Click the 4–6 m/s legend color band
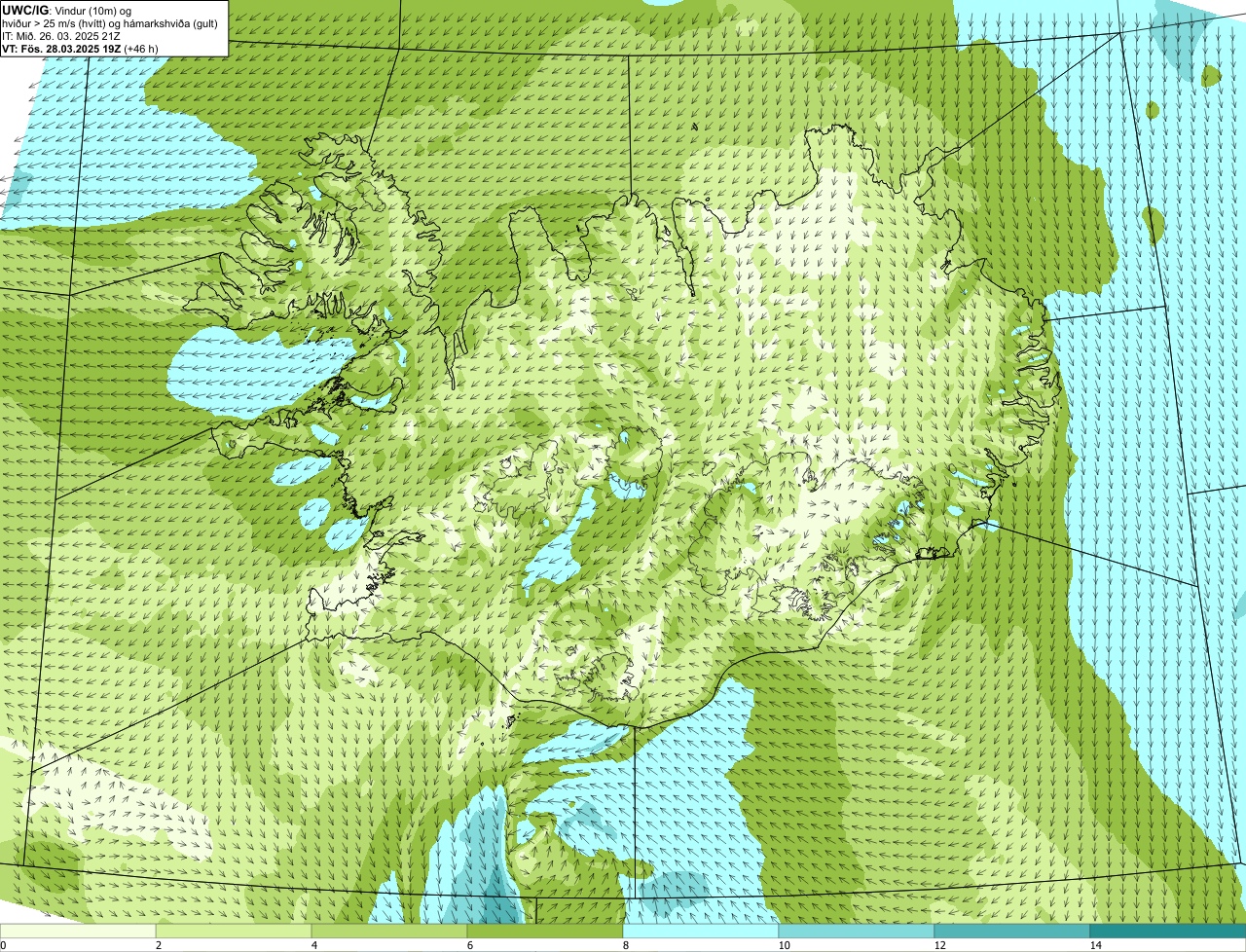1246x952 pixels. tap(389, 931)
